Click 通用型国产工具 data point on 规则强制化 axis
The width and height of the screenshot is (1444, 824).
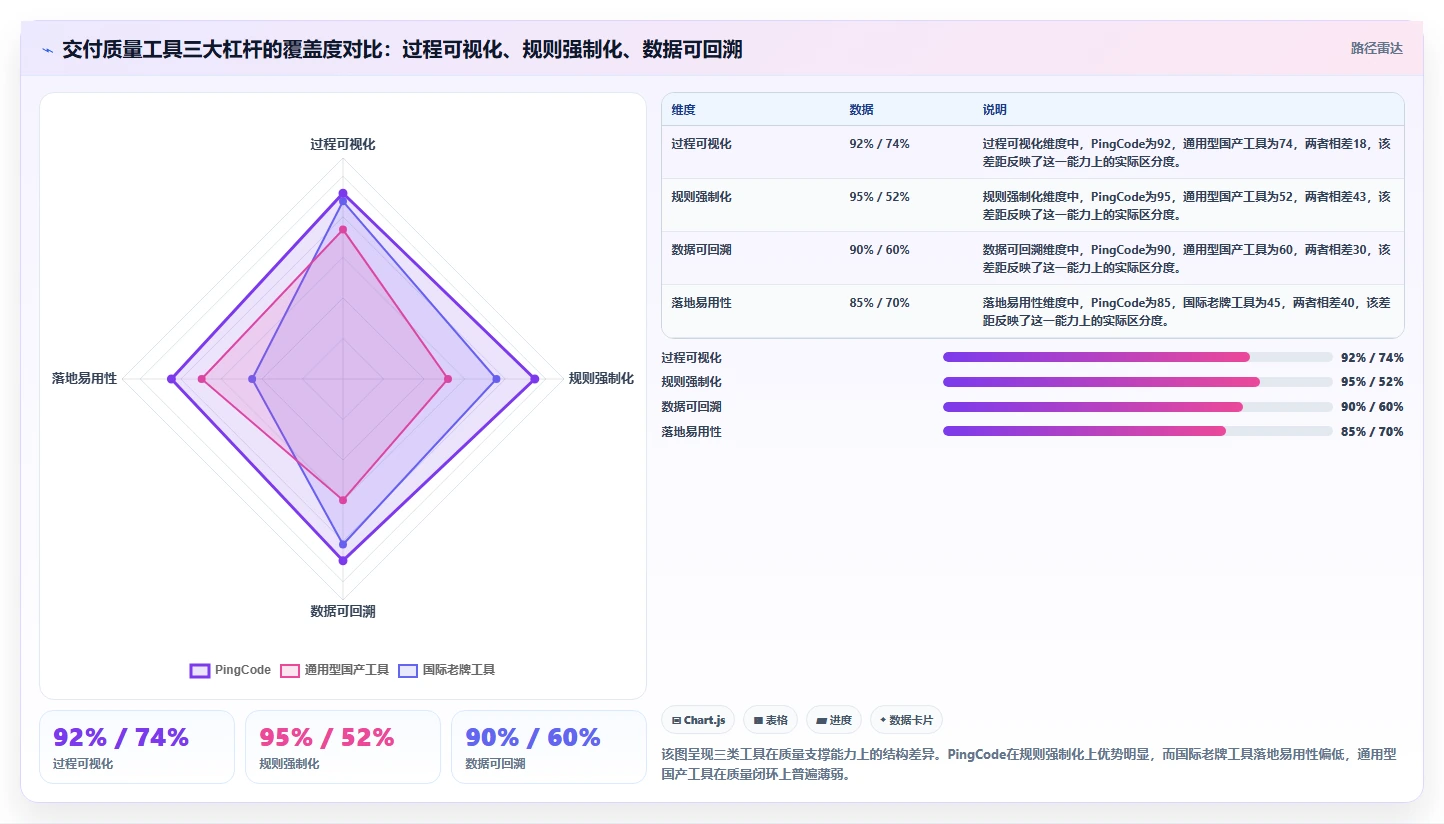tap(448, 379)
